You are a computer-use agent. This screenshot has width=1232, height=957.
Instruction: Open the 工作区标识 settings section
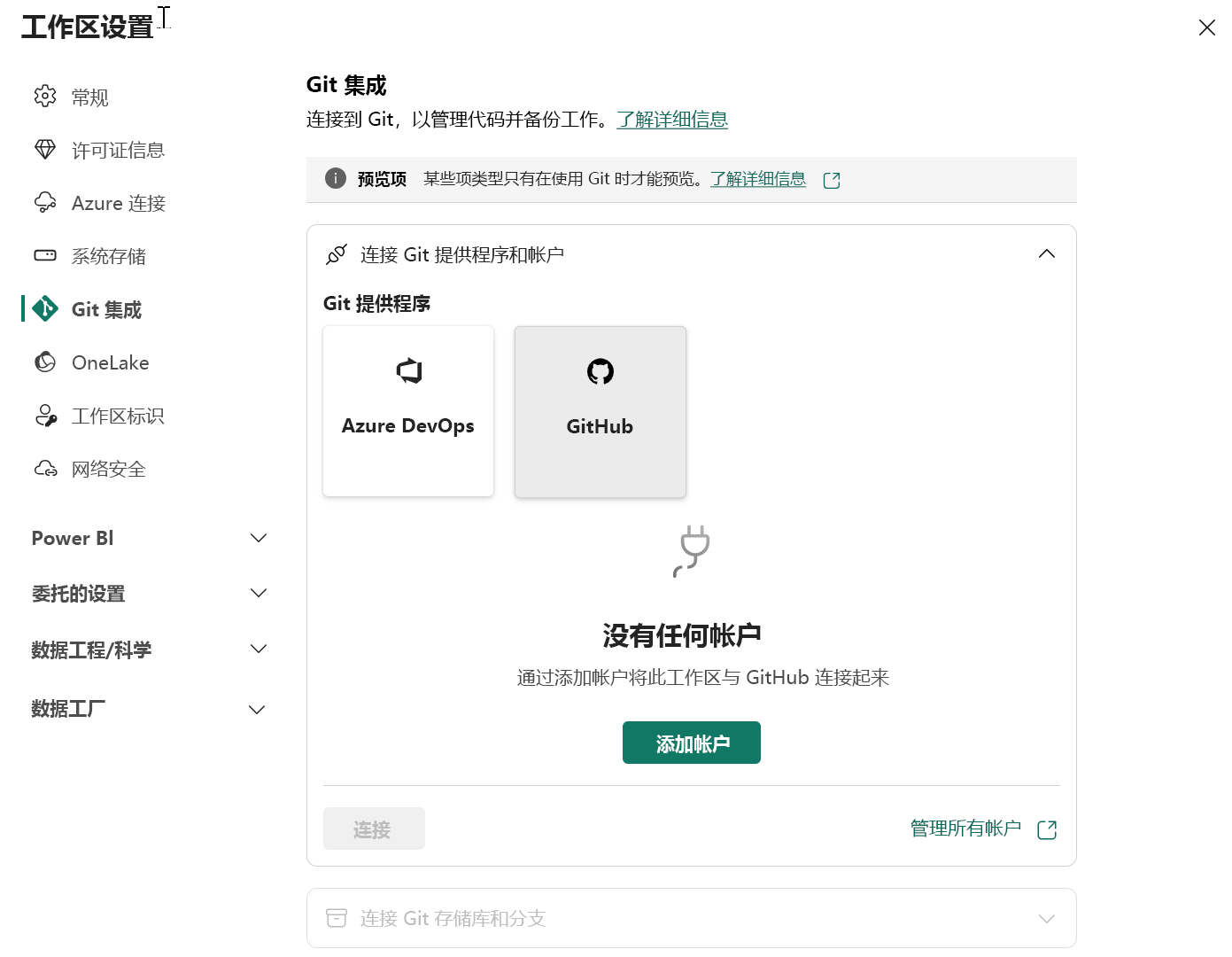118,416
